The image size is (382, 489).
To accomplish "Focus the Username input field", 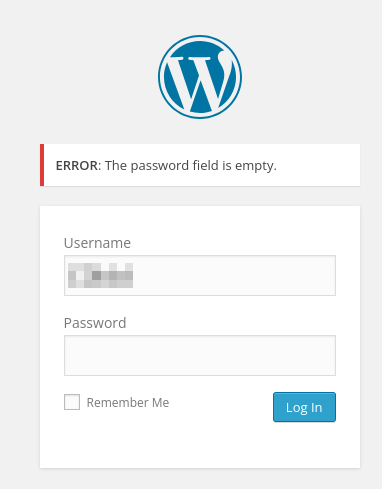I will (x=200, y=275).
